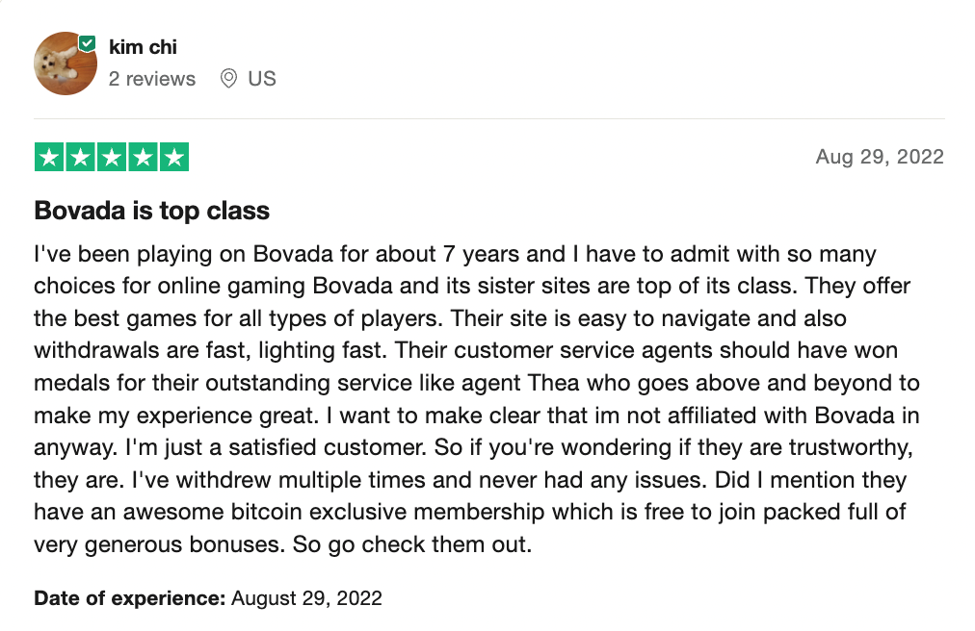This screenshot has width=975, height=631.
Task: Click the first green rating star
Action: click(x=49, y=157)
